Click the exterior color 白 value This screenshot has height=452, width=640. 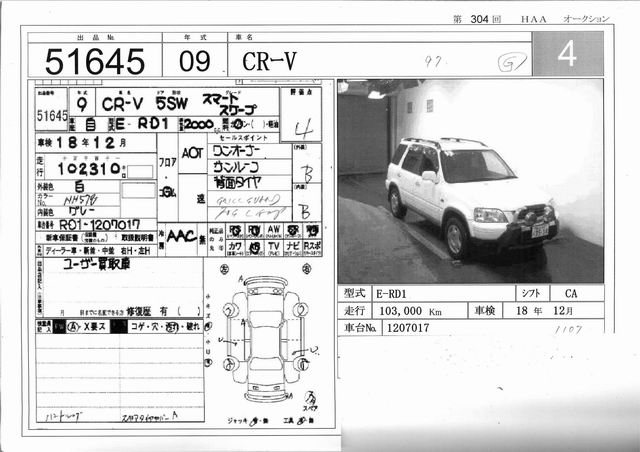coord(80,187)
